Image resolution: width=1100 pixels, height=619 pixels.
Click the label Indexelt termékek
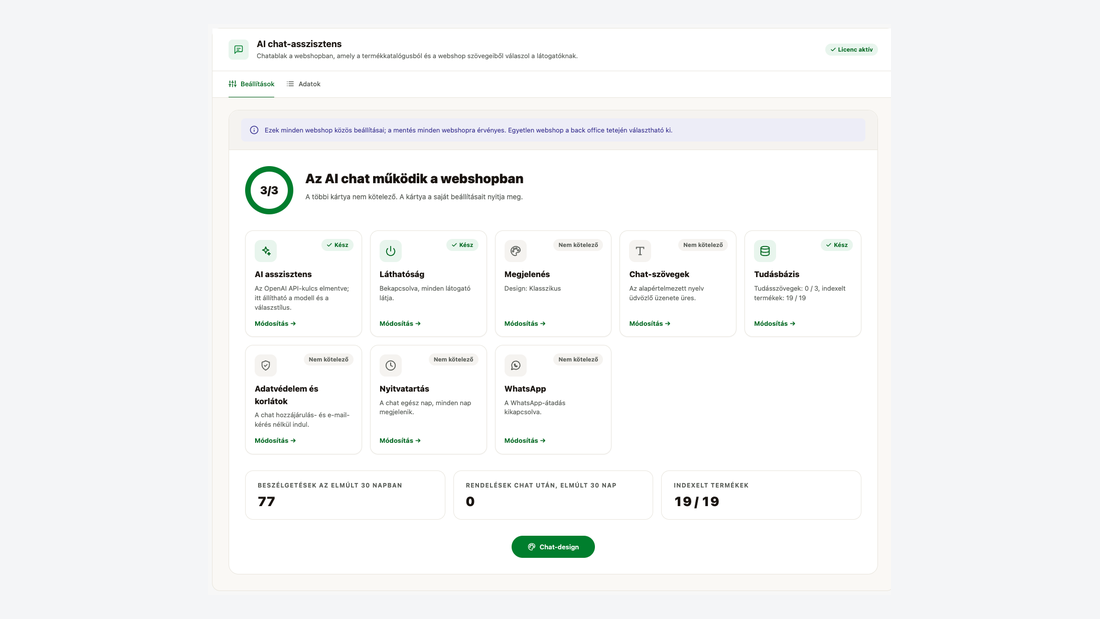click(x=711, y=485)
